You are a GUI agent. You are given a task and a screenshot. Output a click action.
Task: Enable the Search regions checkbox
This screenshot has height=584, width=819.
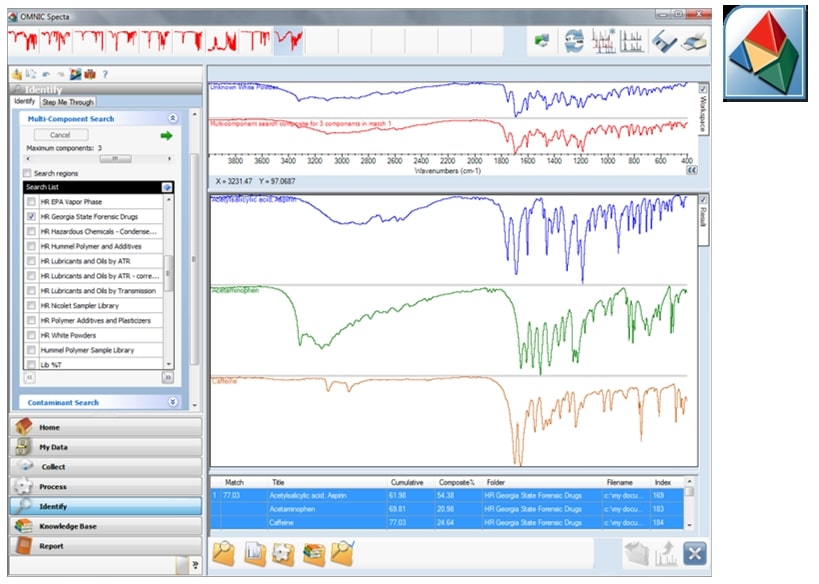click(x=27, y=173)
